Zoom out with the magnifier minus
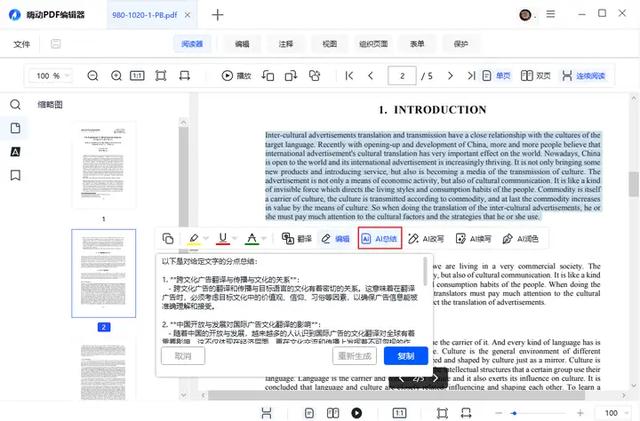This screenshot has height=421, width=640. point(93,76)
